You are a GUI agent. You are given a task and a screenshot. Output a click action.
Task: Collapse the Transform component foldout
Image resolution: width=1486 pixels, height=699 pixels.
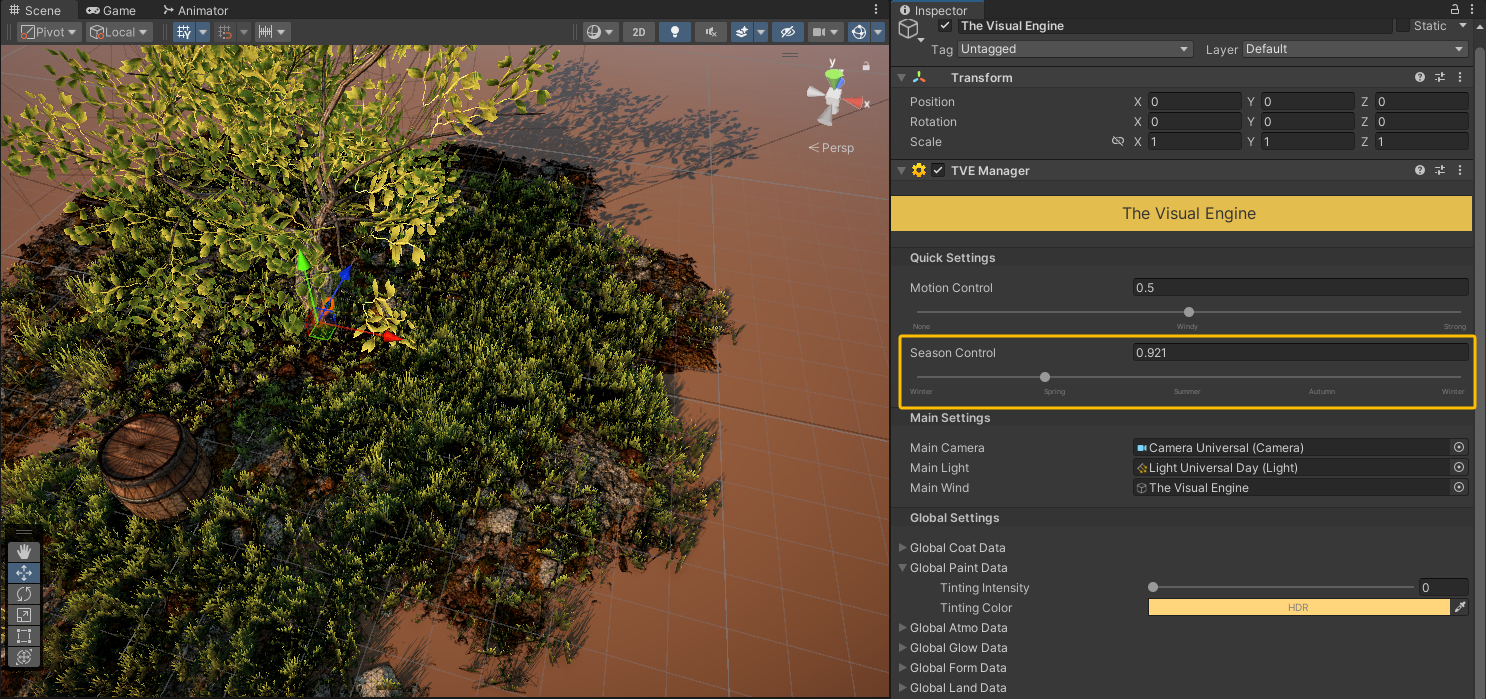coord(901,77)
